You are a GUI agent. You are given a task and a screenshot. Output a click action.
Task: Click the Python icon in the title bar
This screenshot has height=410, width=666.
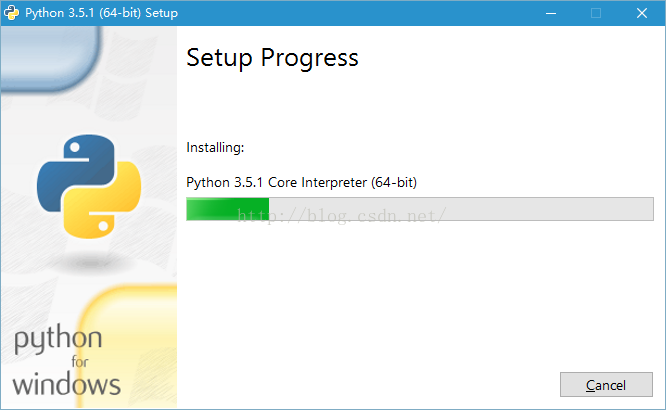[x=11, y=13]
